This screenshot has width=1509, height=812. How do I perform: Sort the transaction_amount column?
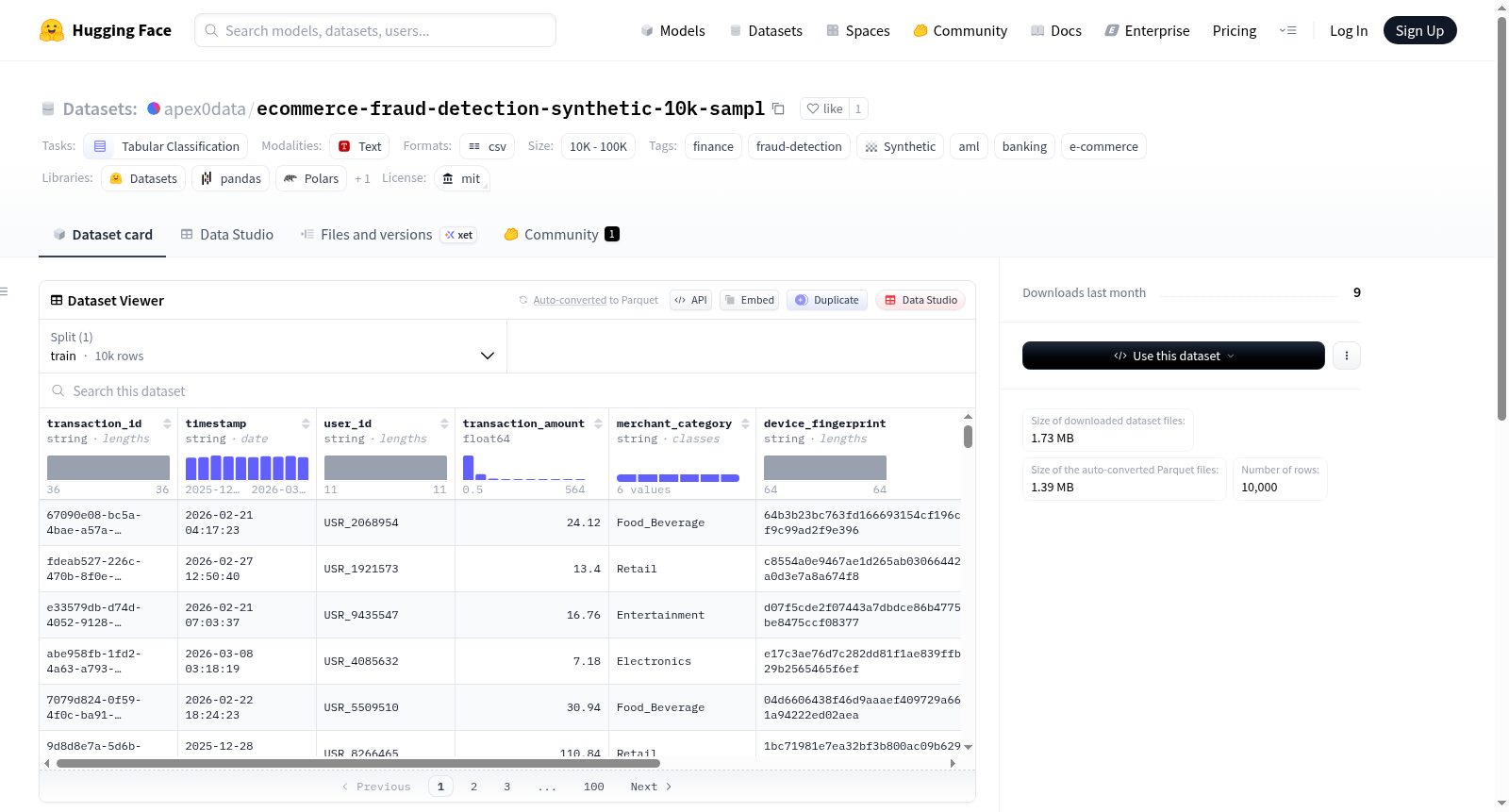pos(598,423)
